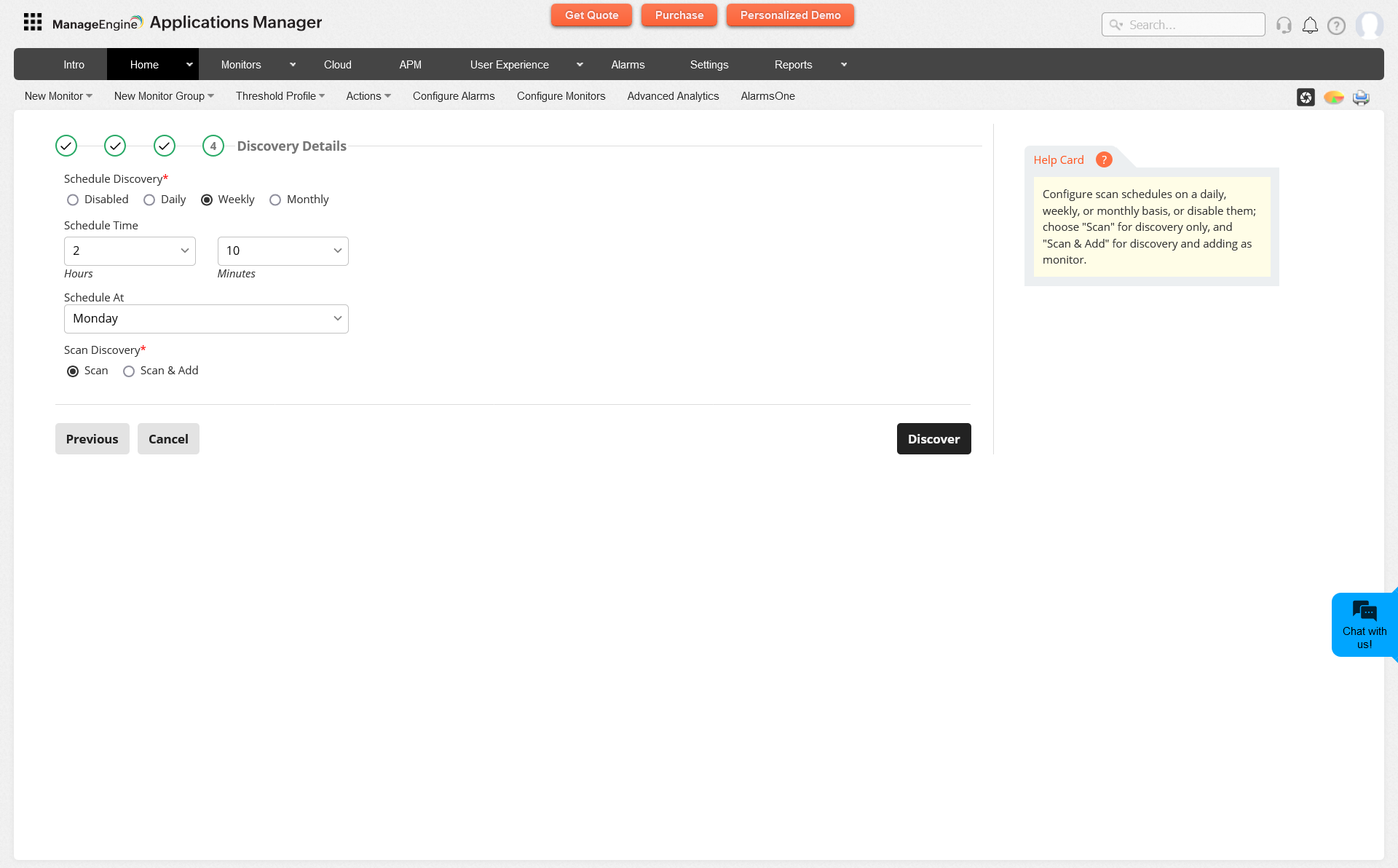
Task: Select the Monthly schedule radio button
Action: coord(275,200)
